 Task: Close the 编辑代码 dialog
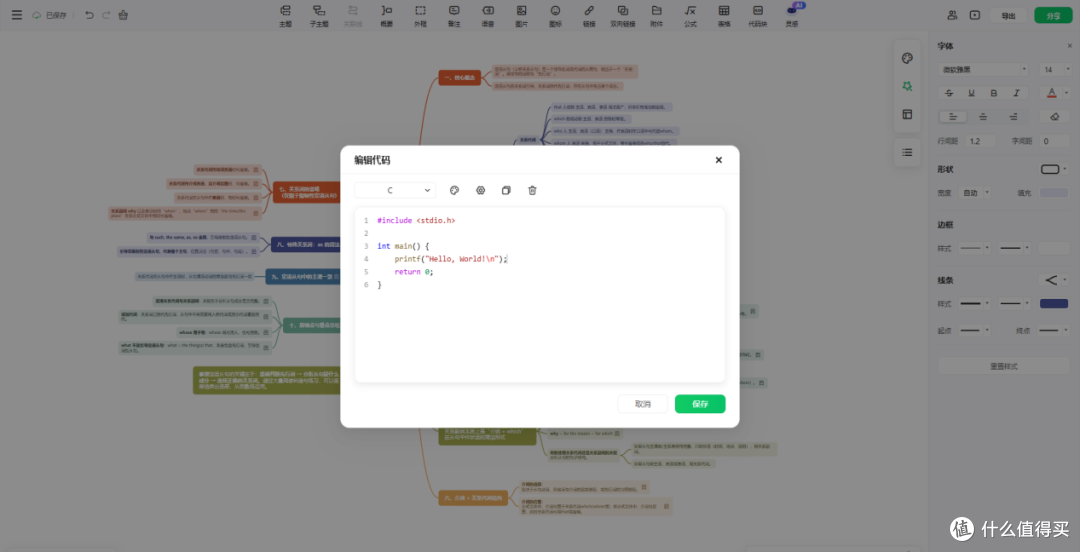coord(718,160)
